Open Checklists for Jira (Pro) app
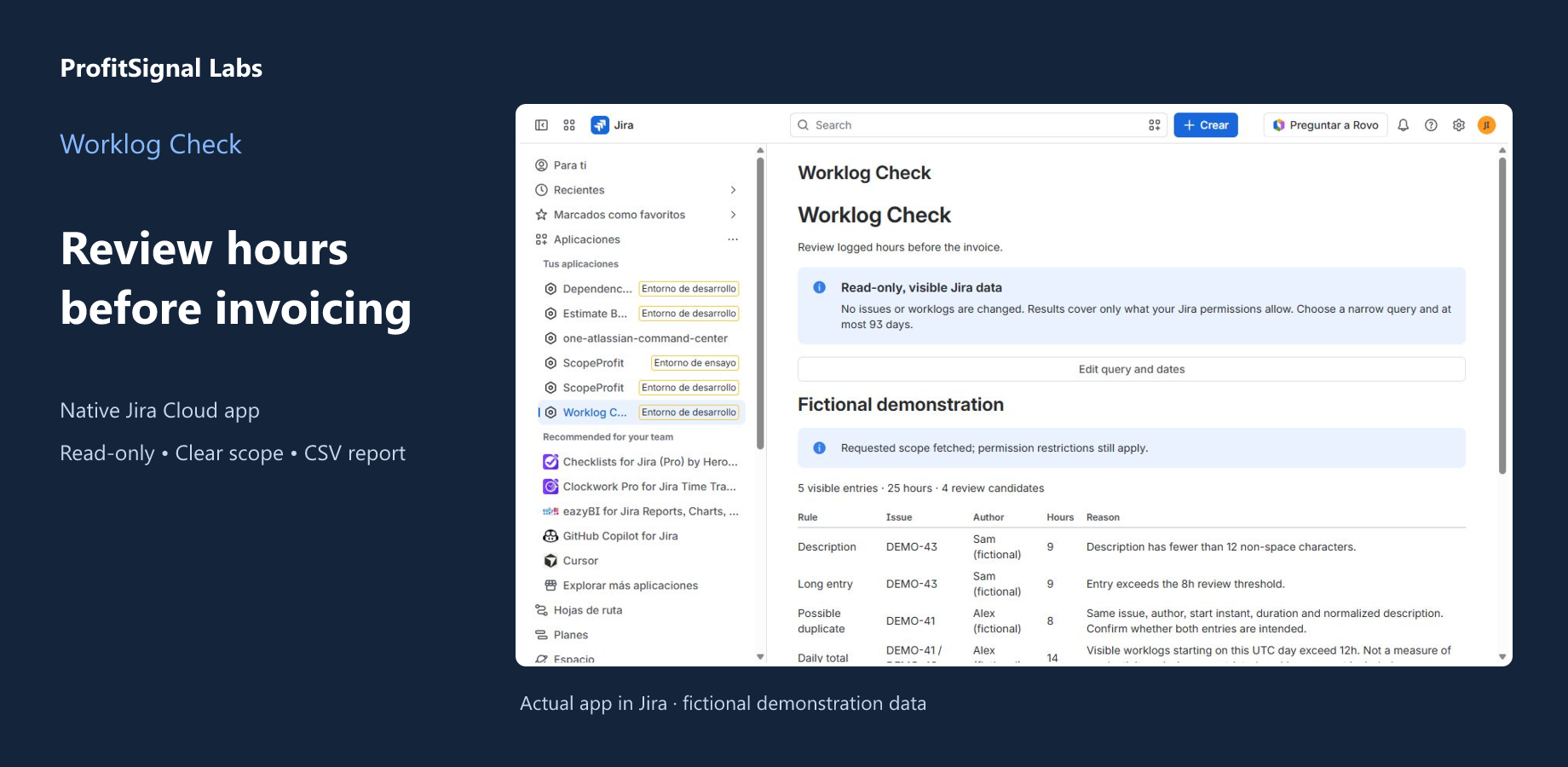The image size is (1568, 767). click(x=641, y=462)
